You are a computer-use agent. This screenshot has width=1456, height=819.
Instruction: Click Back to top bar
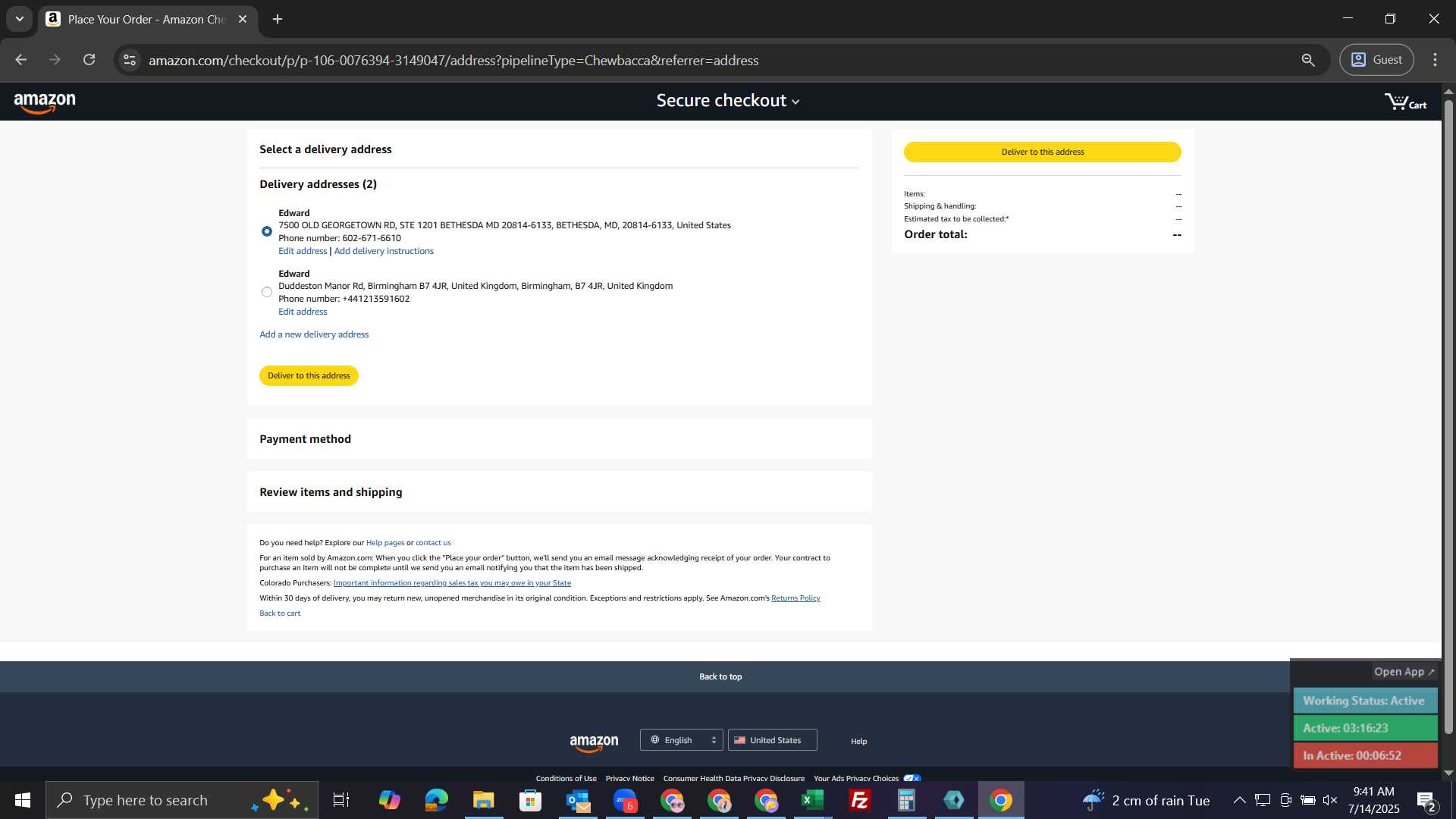(720, 676)
